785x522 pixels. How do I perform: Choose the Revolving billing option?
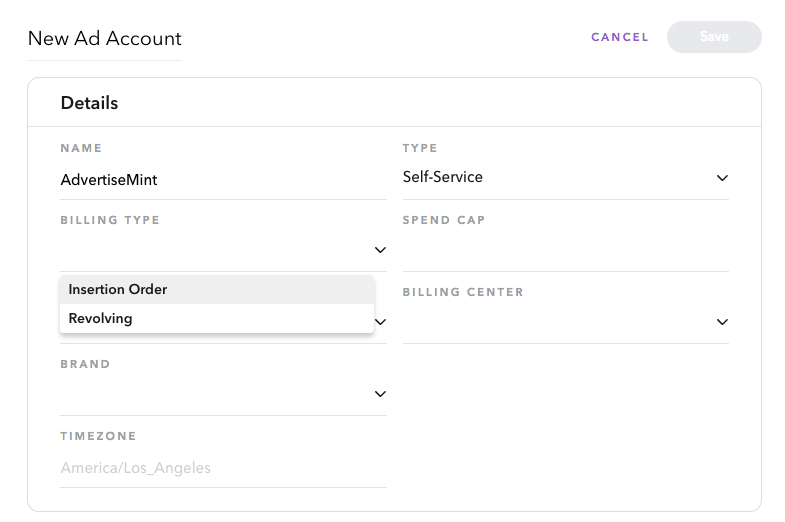[x=217, y=318]
